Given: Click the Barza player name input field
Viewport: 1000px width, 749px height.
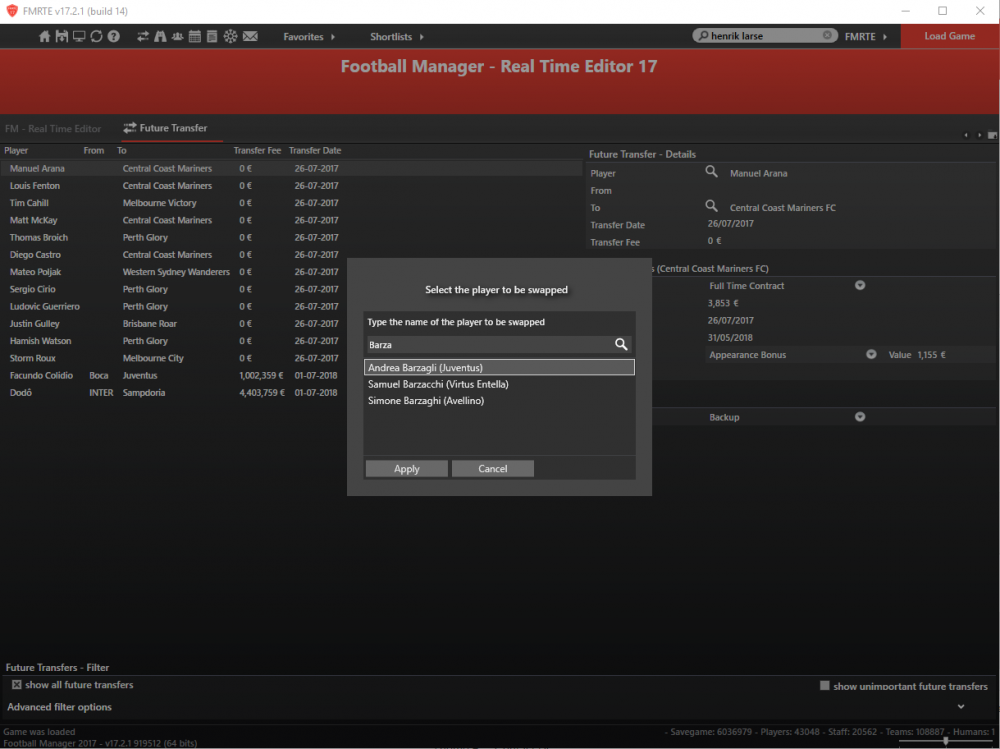Looking at the screenshot, I should tap(488, 345).
